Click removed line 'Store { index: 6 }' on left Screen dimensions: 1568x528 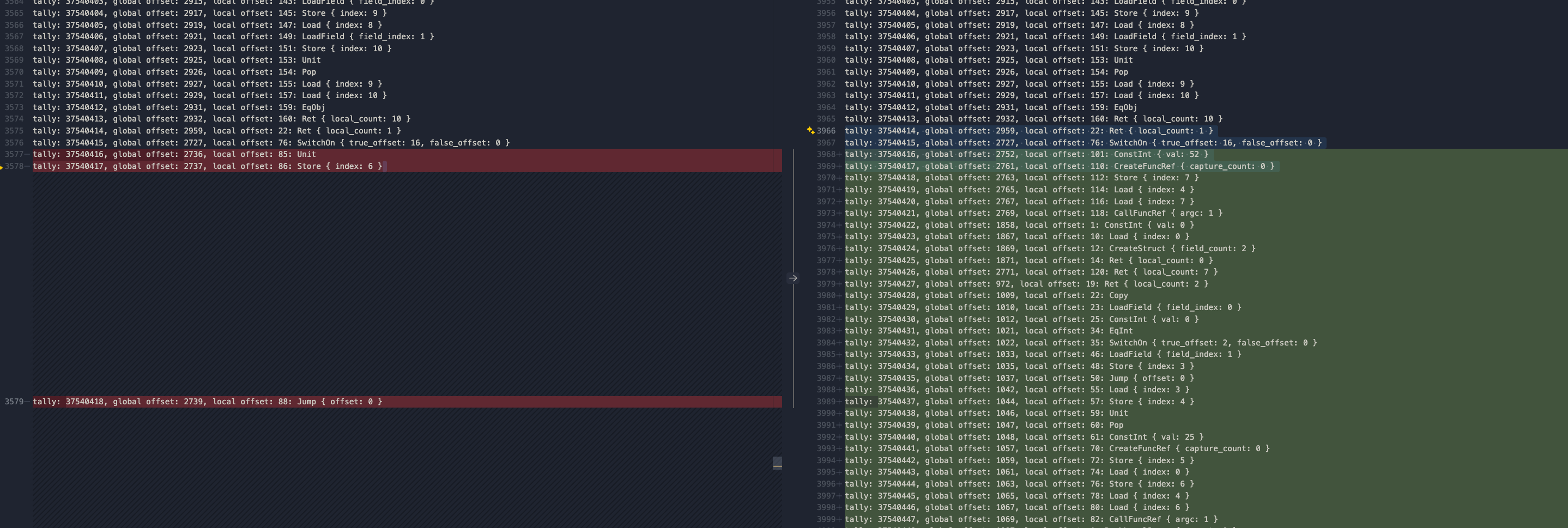[x=207, y=166]
